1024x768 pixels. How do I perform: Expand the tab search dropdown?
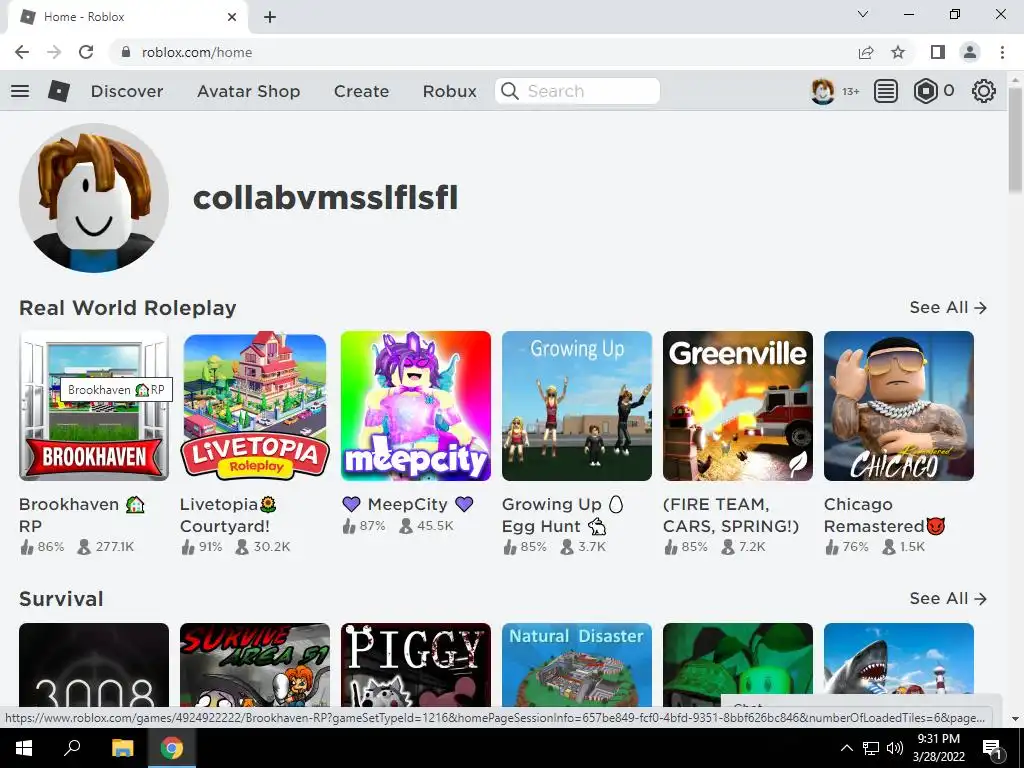(863, 14)
